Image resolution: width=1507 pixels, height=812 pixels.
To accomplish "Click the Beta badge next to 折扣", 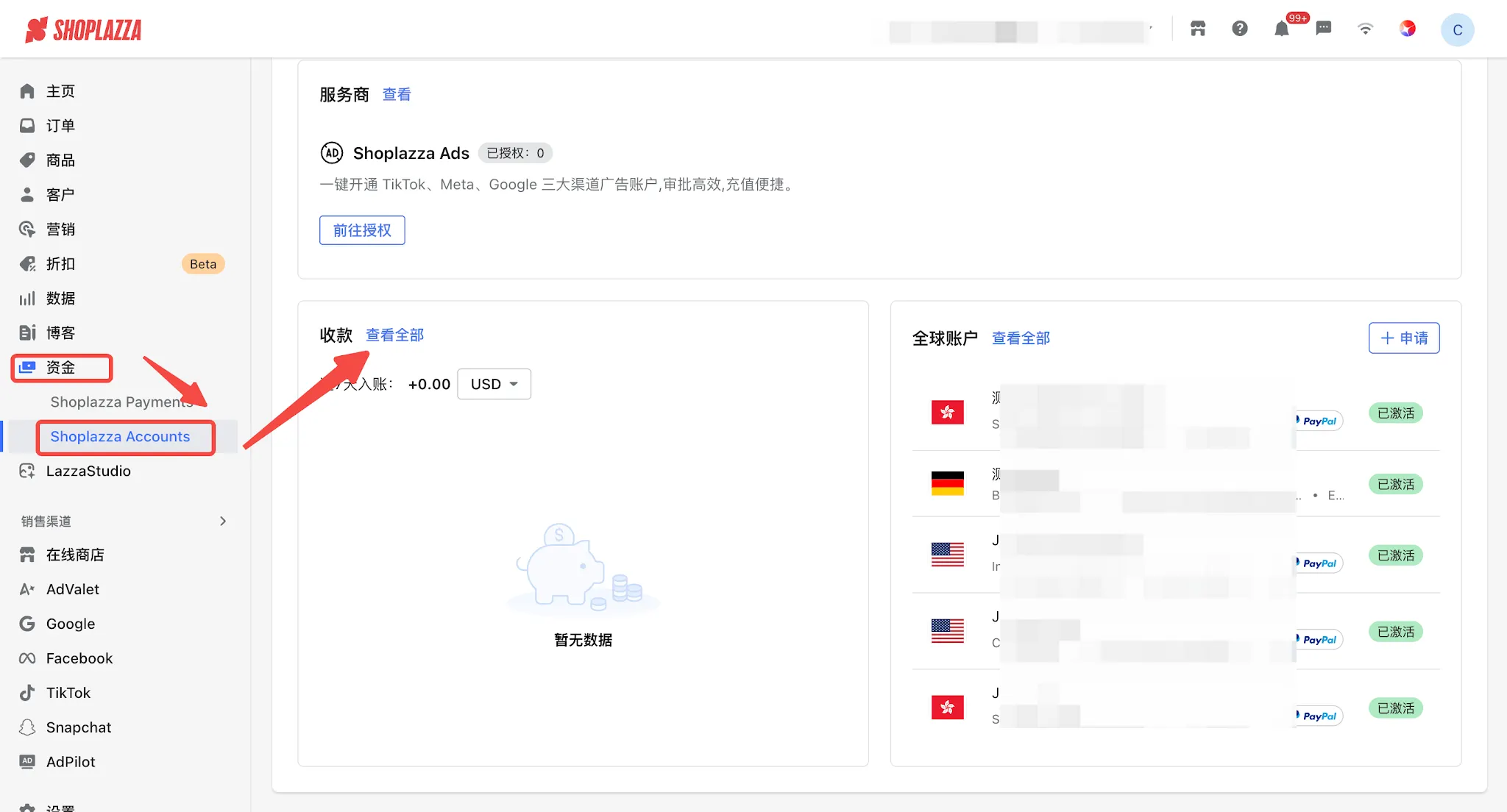I will coord(203,264).
